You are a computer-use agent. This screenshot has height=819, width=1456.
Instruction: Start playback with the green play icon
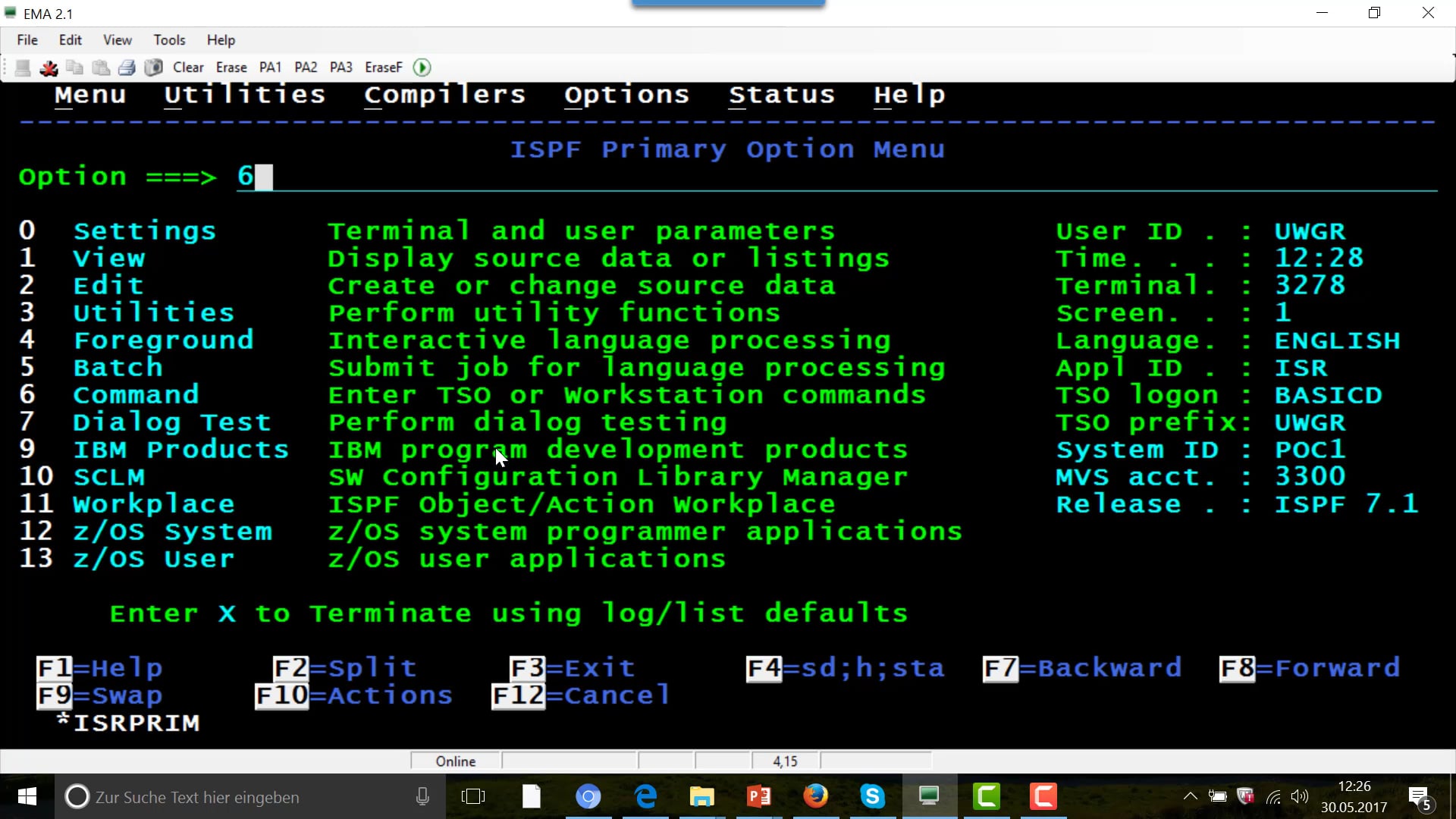coord(422,67)
